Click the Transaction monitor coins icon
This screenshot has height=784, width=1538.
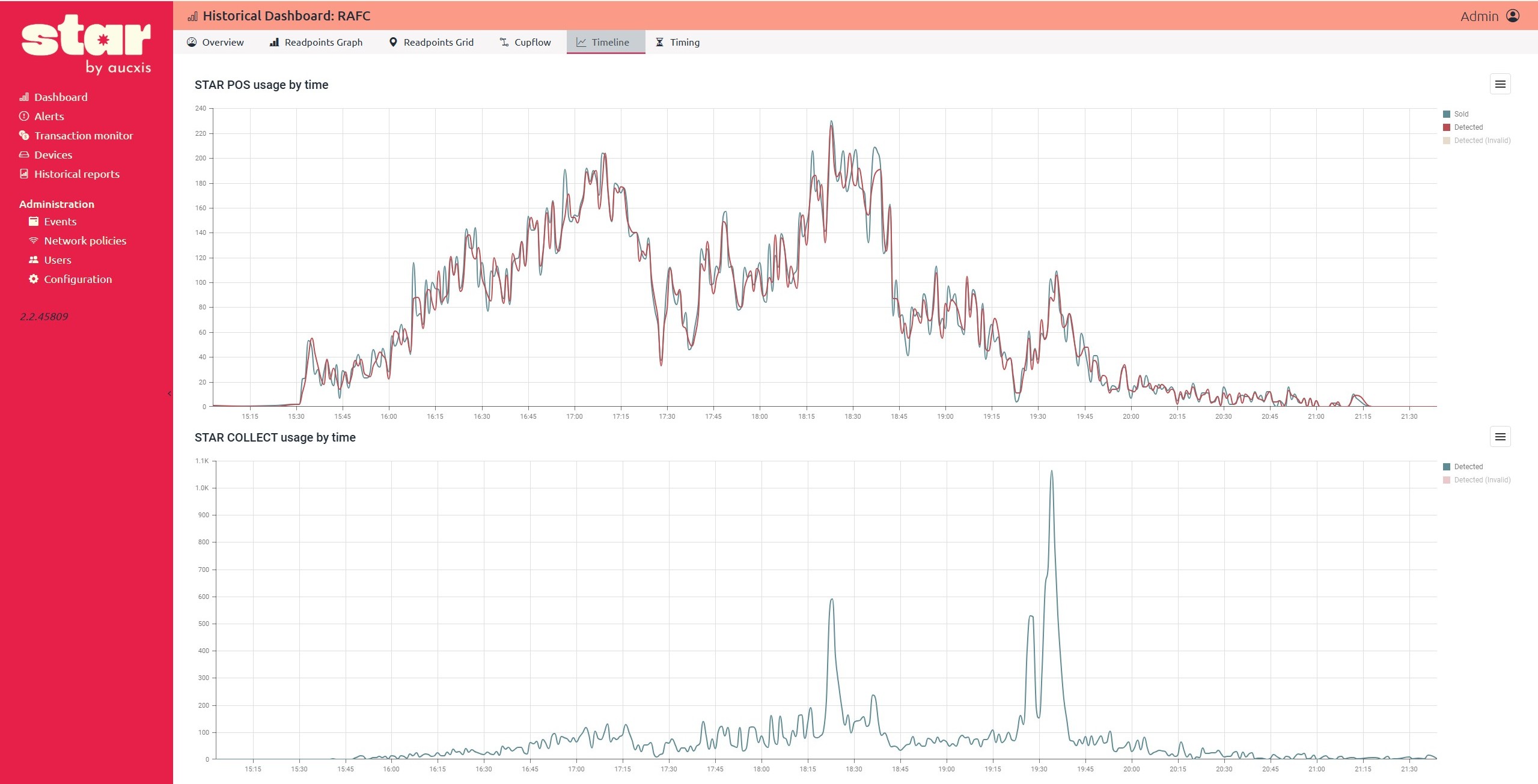(x=24, y=135)
